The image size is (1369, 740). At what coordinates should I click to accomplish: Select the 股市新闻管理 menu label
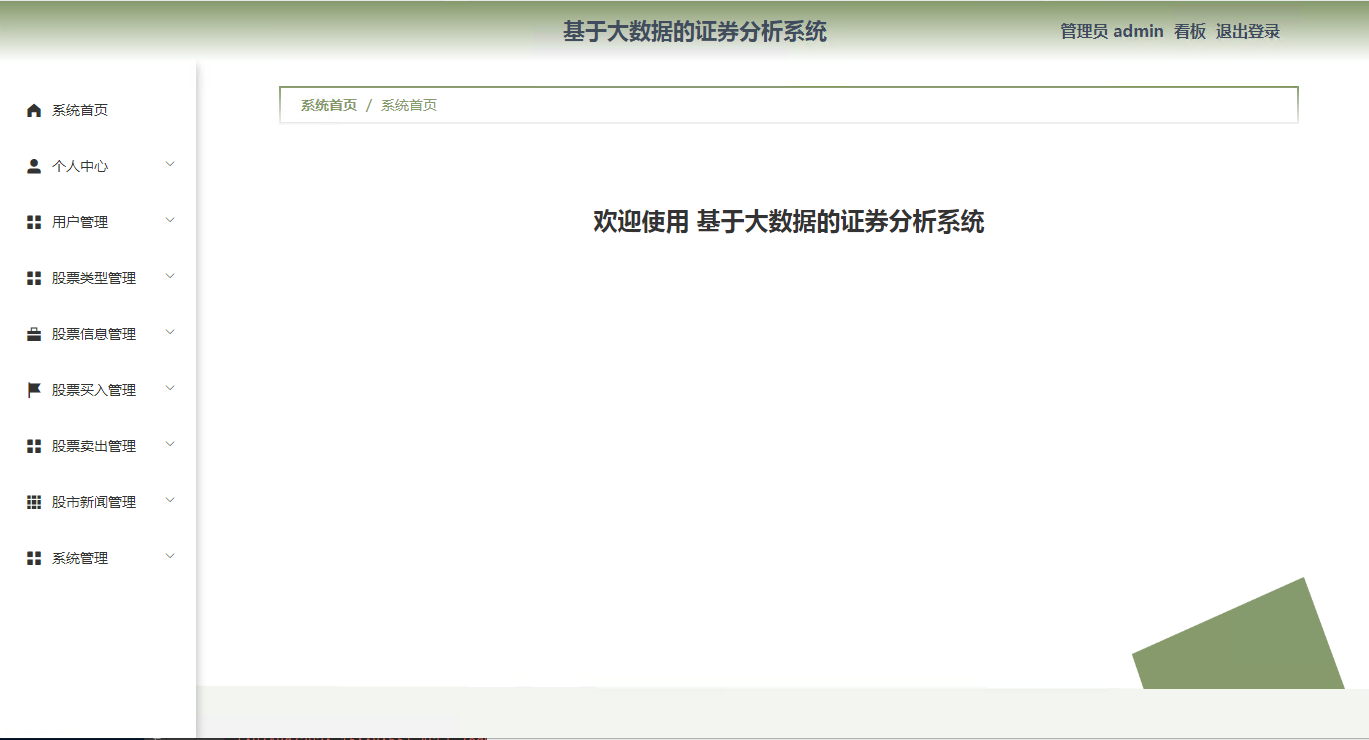[94, 503]
